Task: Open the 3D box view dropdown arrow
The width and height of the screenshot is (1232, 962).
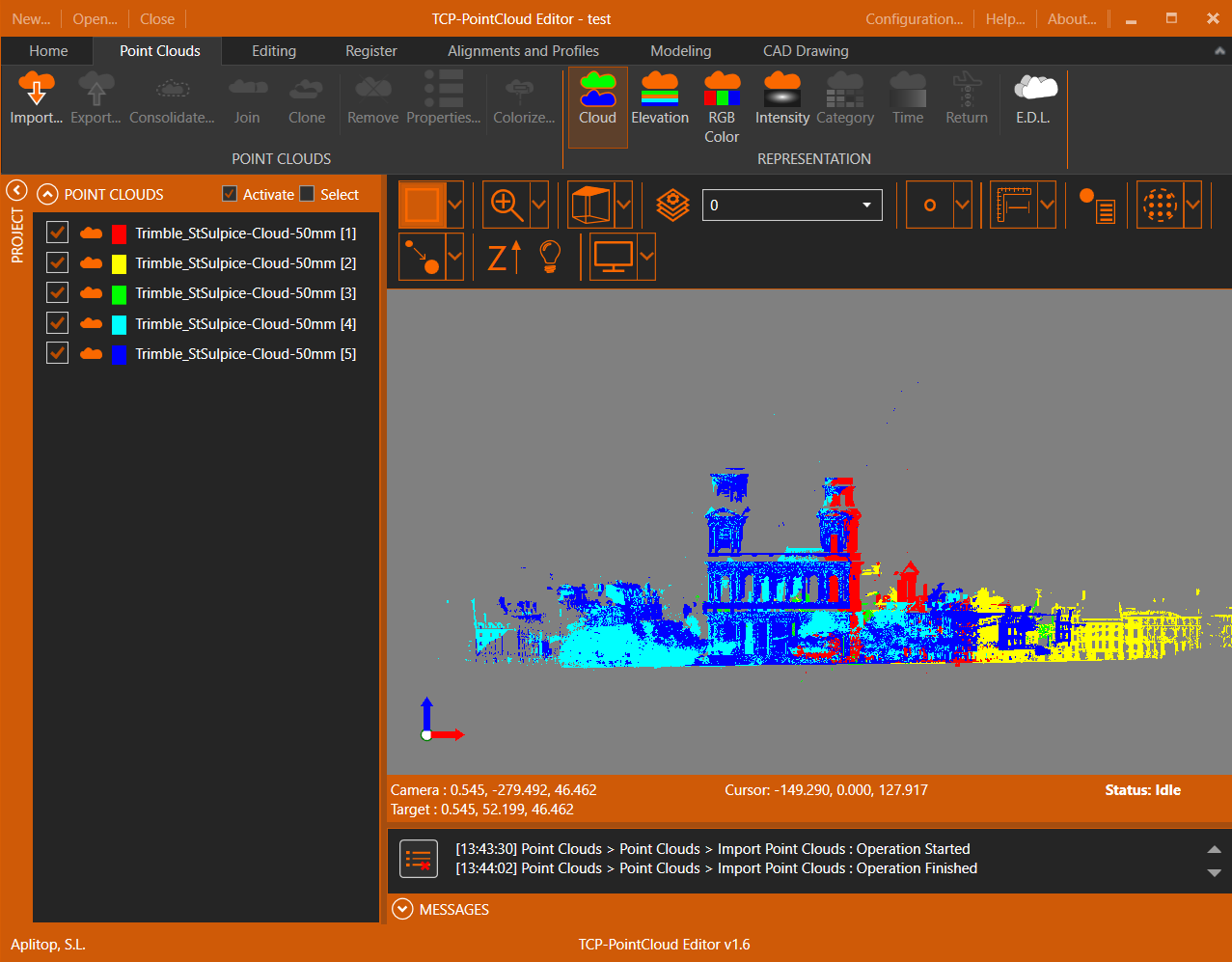Action: (623, 205)
